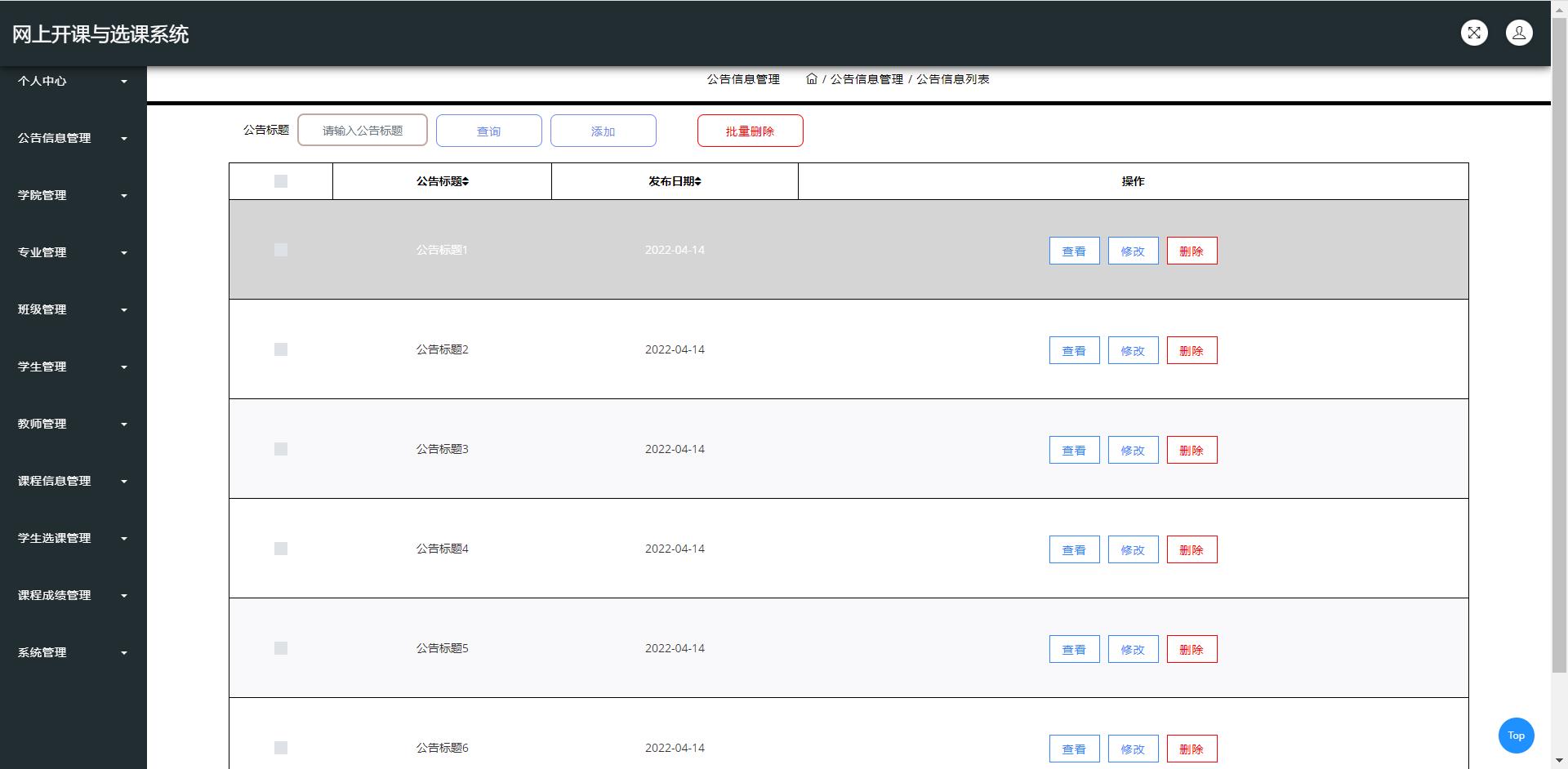Check the box for 公告标题5 row

(x=281, y=648)
